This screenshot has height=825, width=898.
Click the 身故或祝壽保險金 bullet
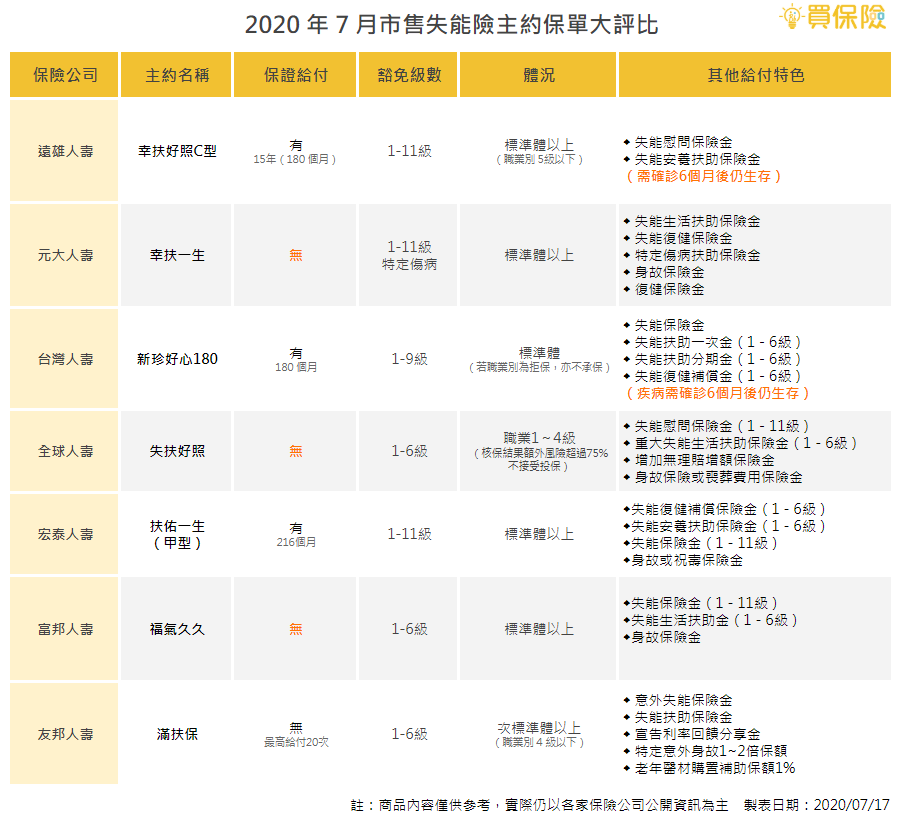pyautogui.click(x=683, y=560)
